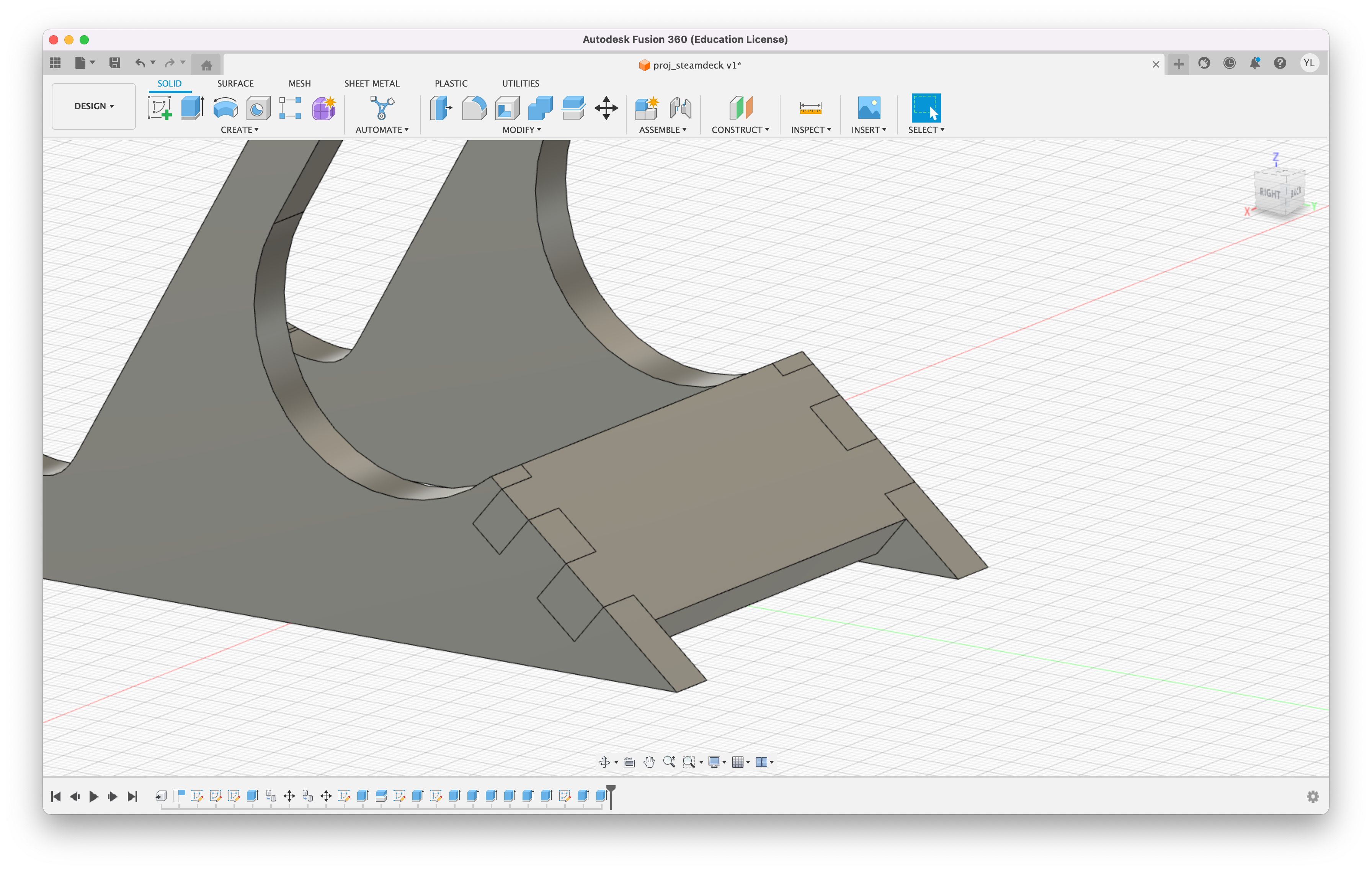Expand the SELECT dropdown options
Viewport: 1372px width, 871px height.
pyautogui.click(x=941, y=129)
